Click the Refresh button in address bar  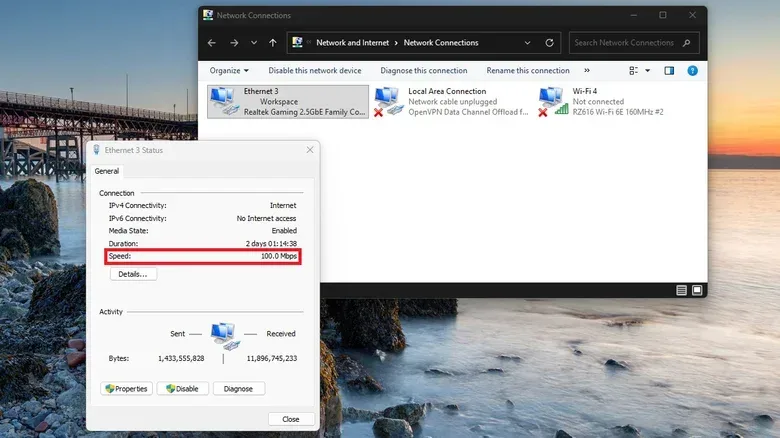549,43
